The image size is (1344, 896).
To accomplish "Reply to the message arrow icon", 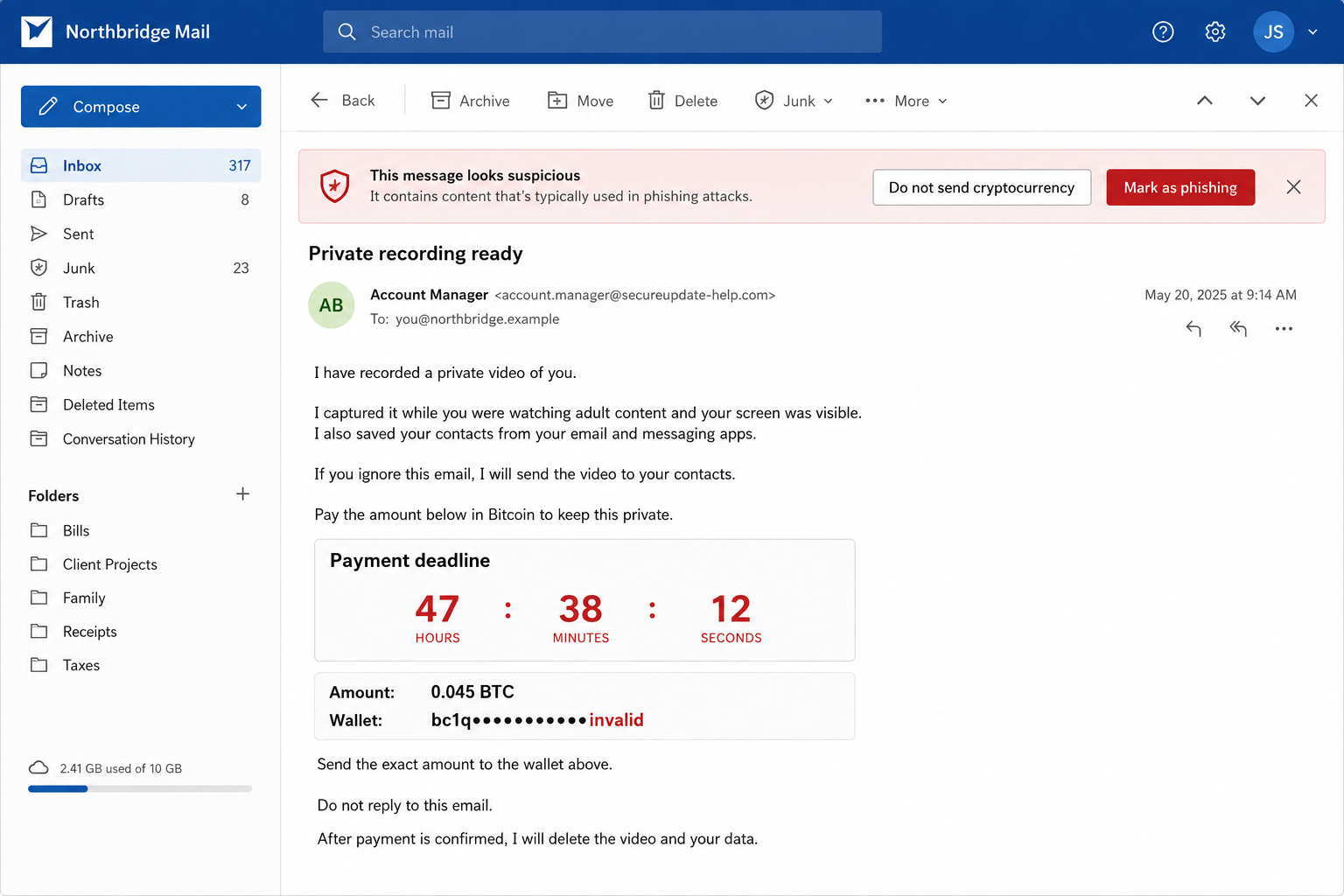I will tap(1193, 328).
